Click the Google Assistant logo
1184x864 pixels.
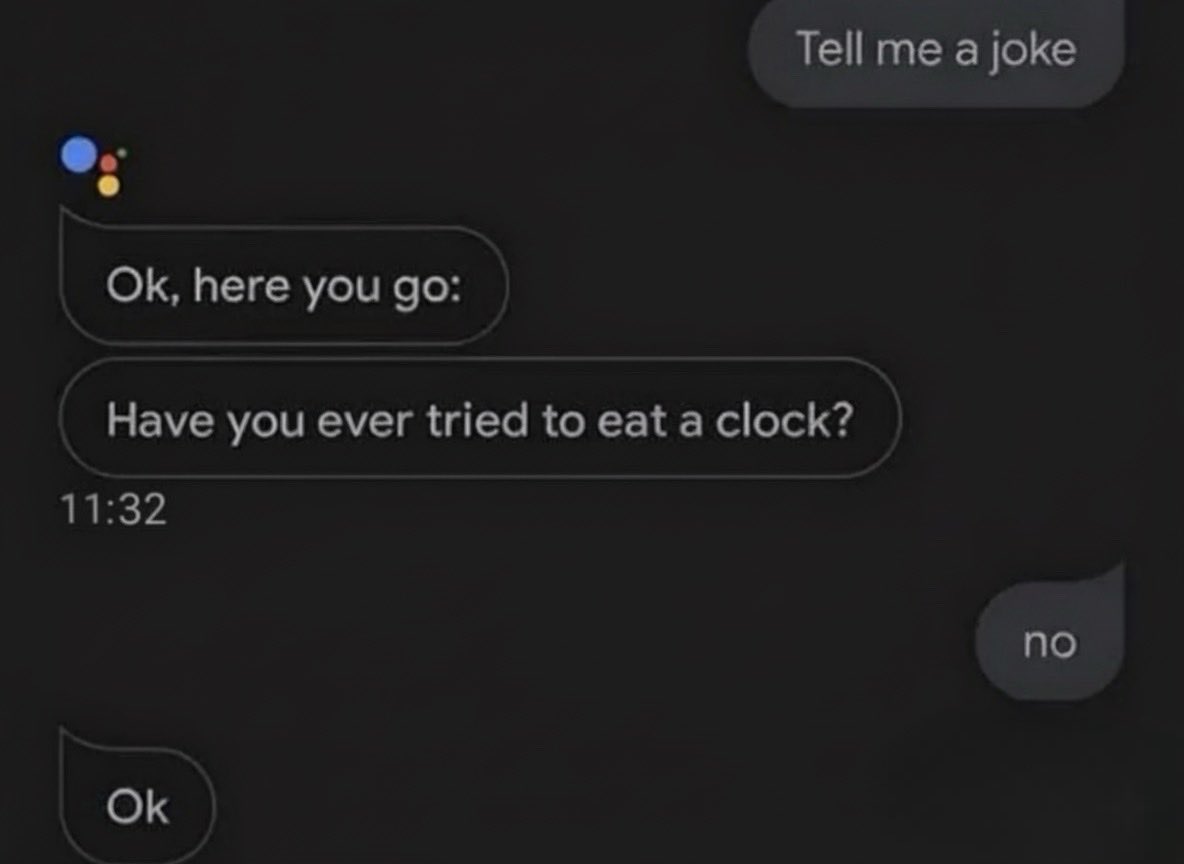click(94, 164)
